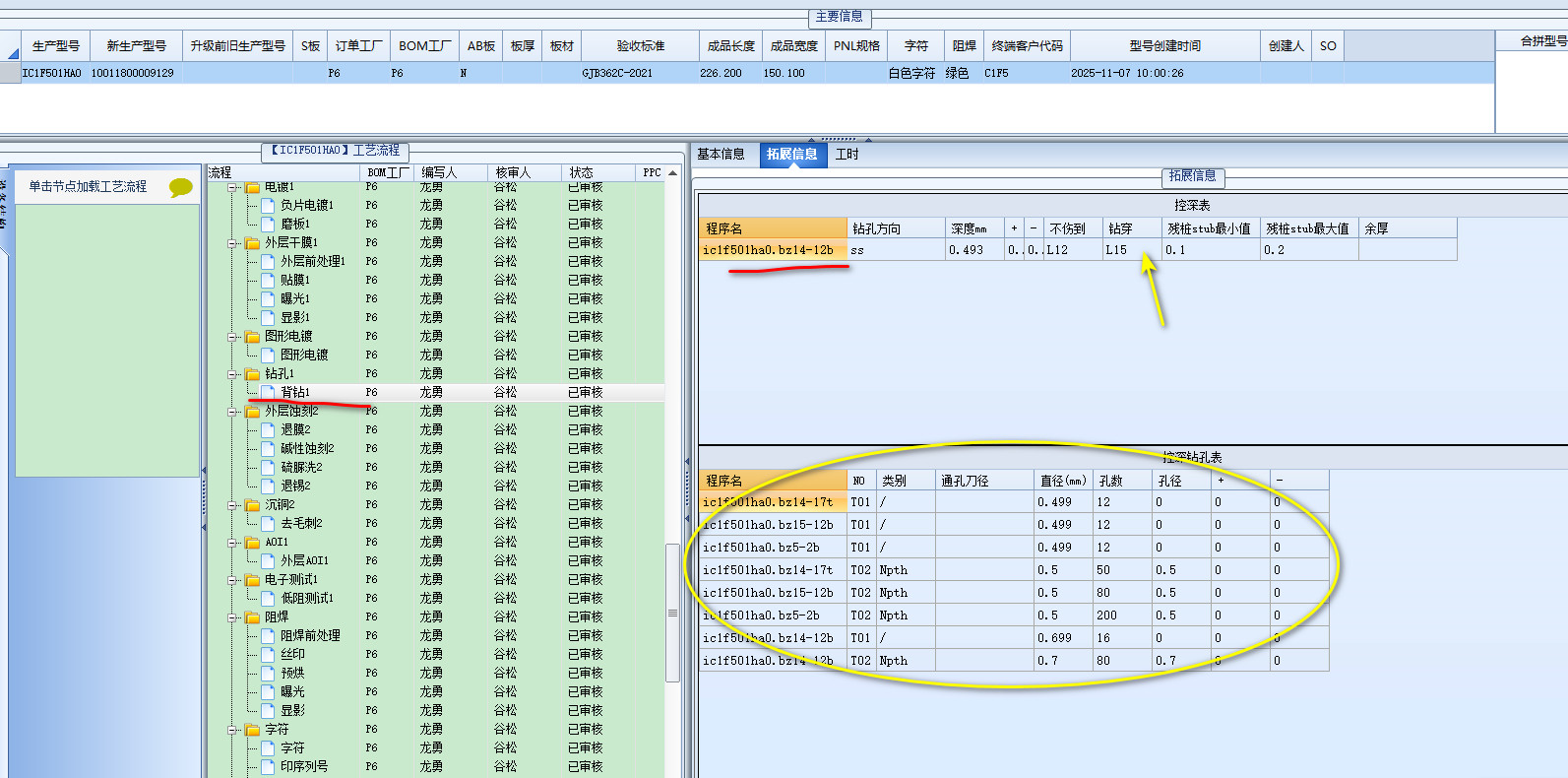Click the folder icon beside 钻孔1
This screenshot has height=778, width=1568.
click(253, 374)
